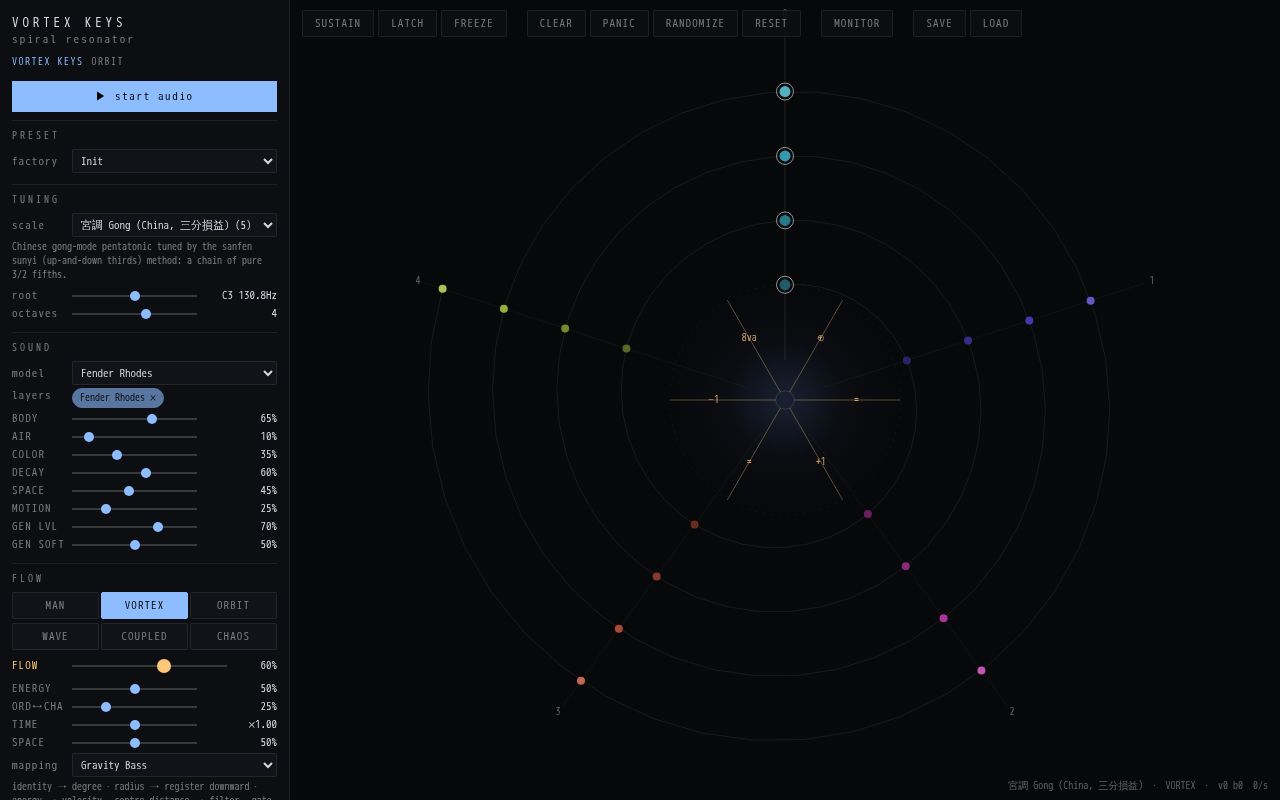Adjust the octaves slider
The height and width of the screenshot is (800, 1280).
pos(134,314)
